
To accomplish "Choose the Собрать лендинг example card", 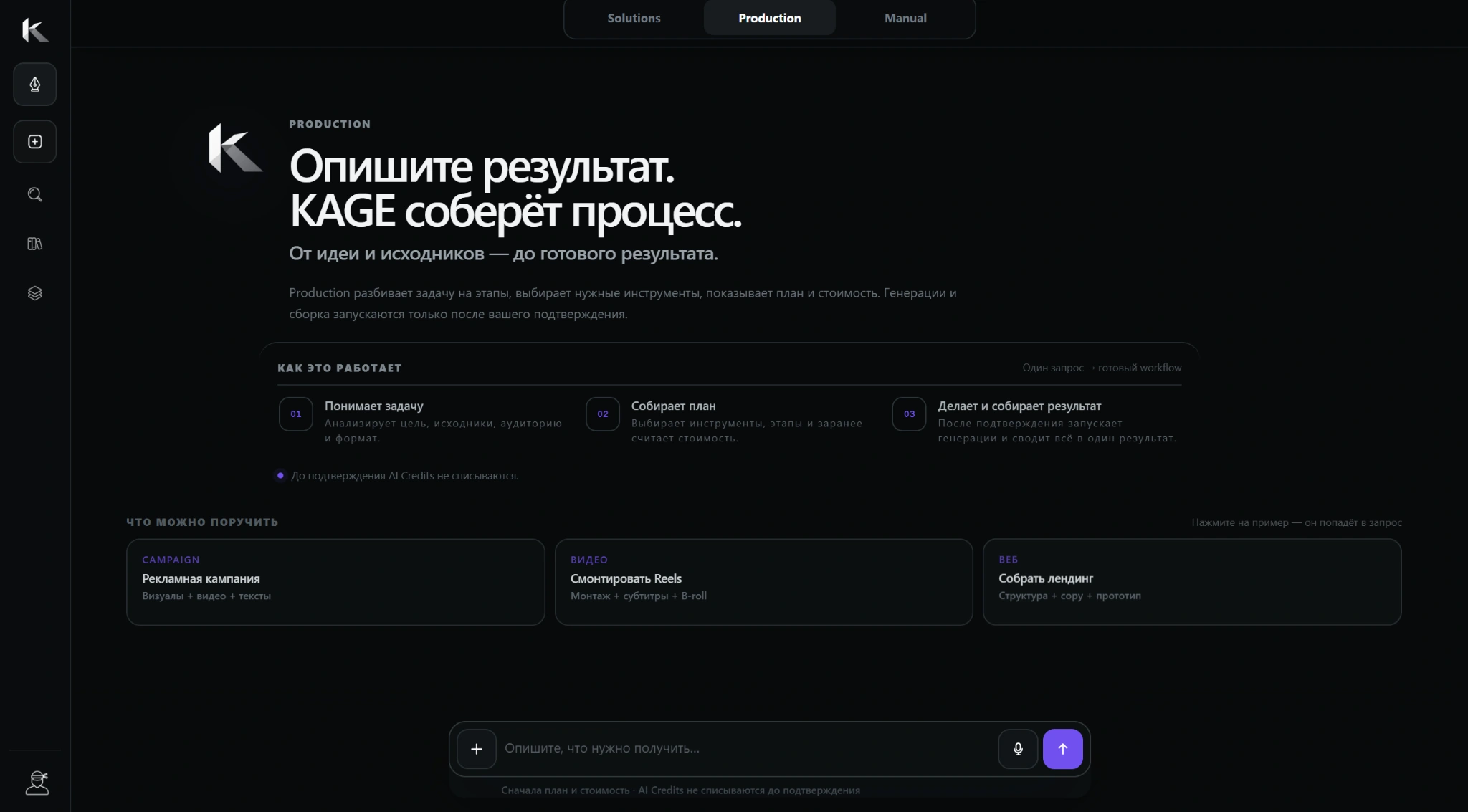I will click(1192, 582).
